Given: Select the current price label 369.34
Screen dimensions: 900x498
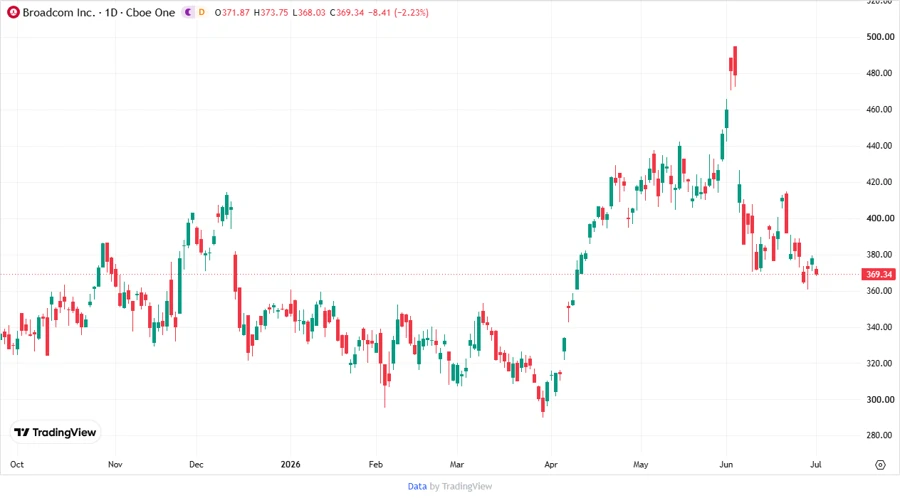Looking at the screenshot, I should [879, 274].
